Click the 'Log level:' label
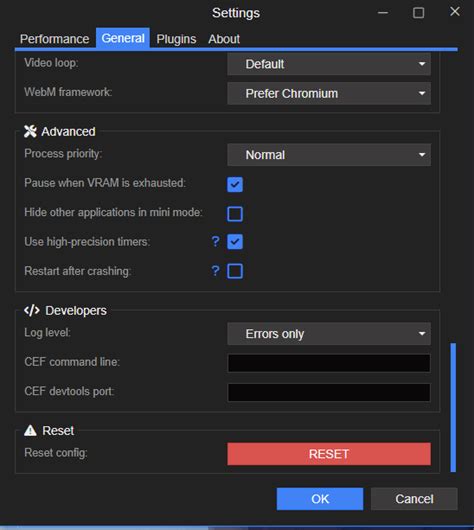474x530 pixels. tap(47, 333)
